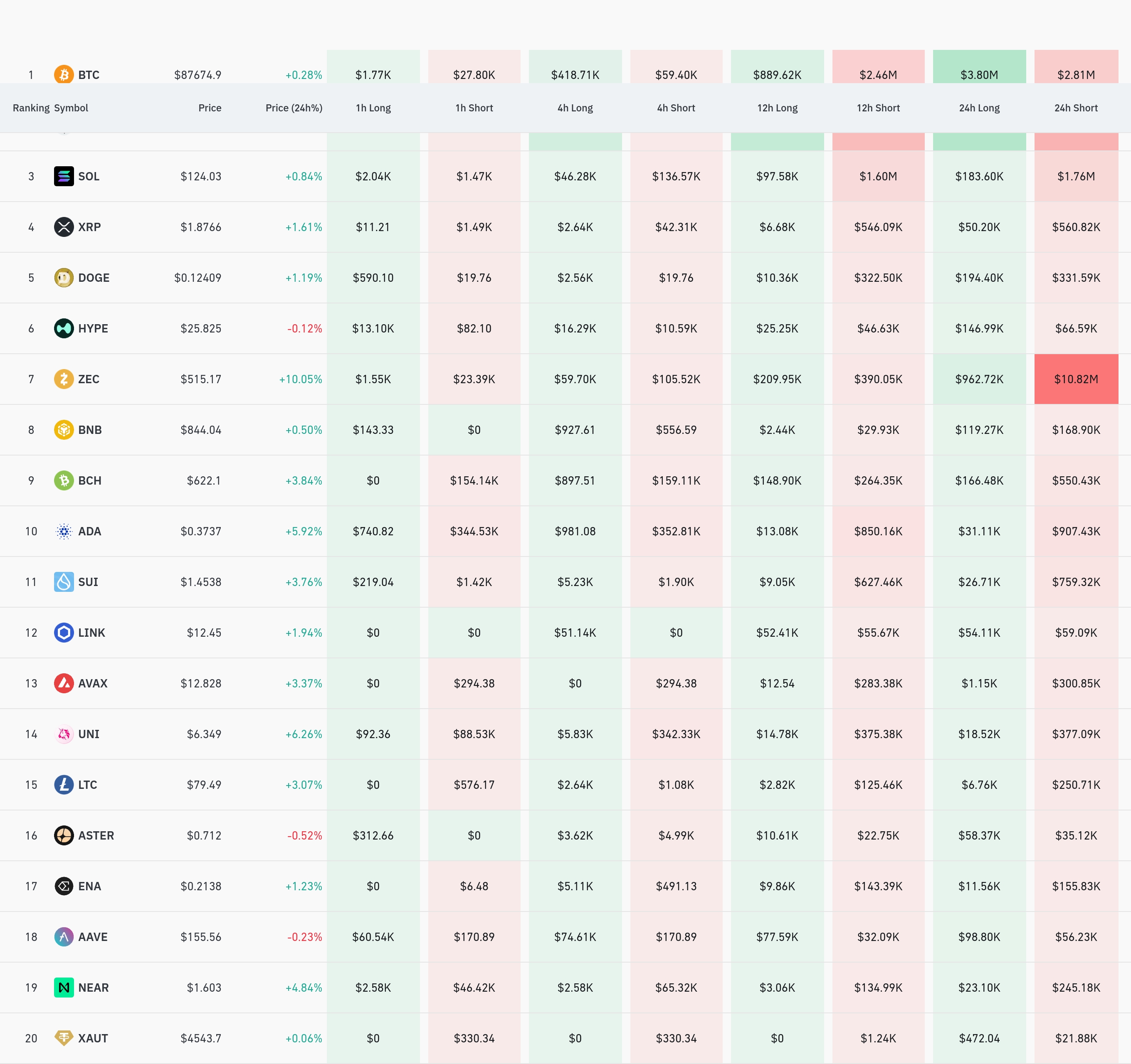This screenshot has width=1131, height=1064.
Task: Click ZEC's red $10.82M 24h Short cell
Action: click(x=1075, y=379)
